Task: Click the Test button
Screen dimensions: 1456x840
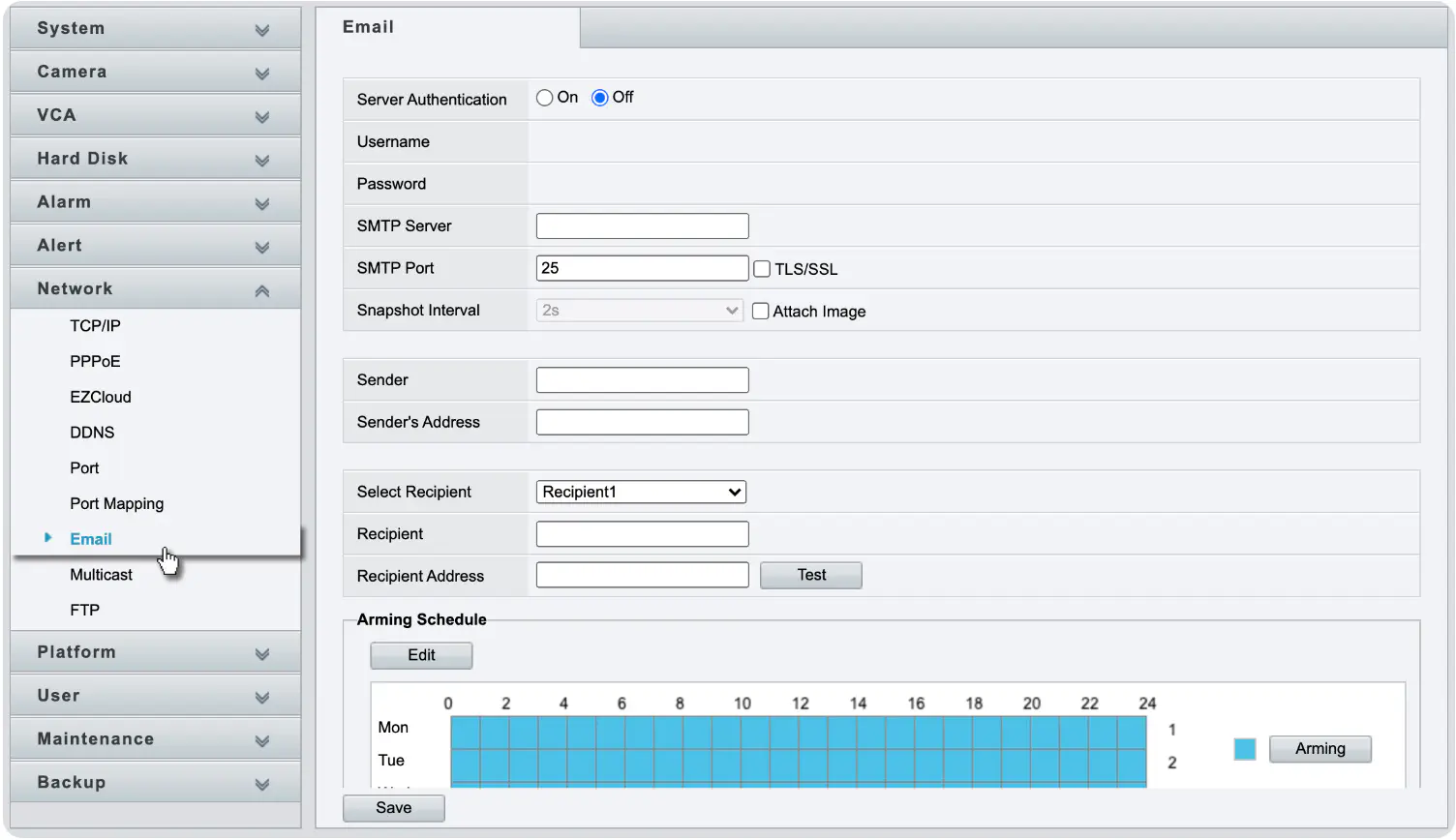Action: point(811,575)
